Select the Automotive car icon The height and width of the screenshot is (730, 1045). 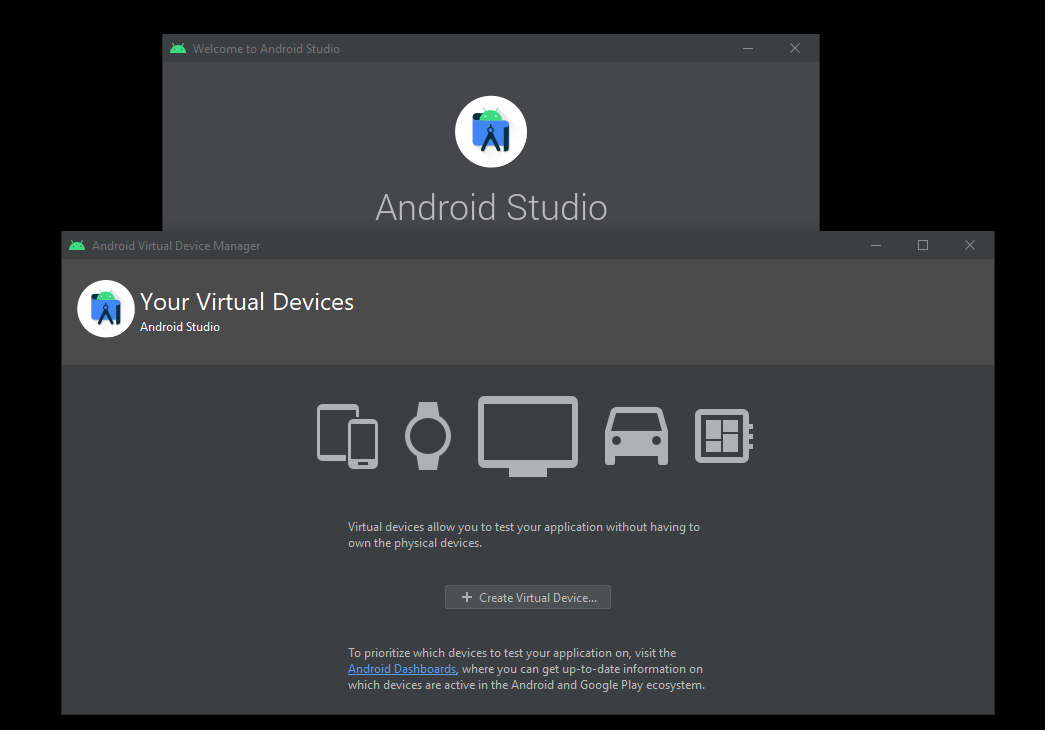click(x=636, y=436)
